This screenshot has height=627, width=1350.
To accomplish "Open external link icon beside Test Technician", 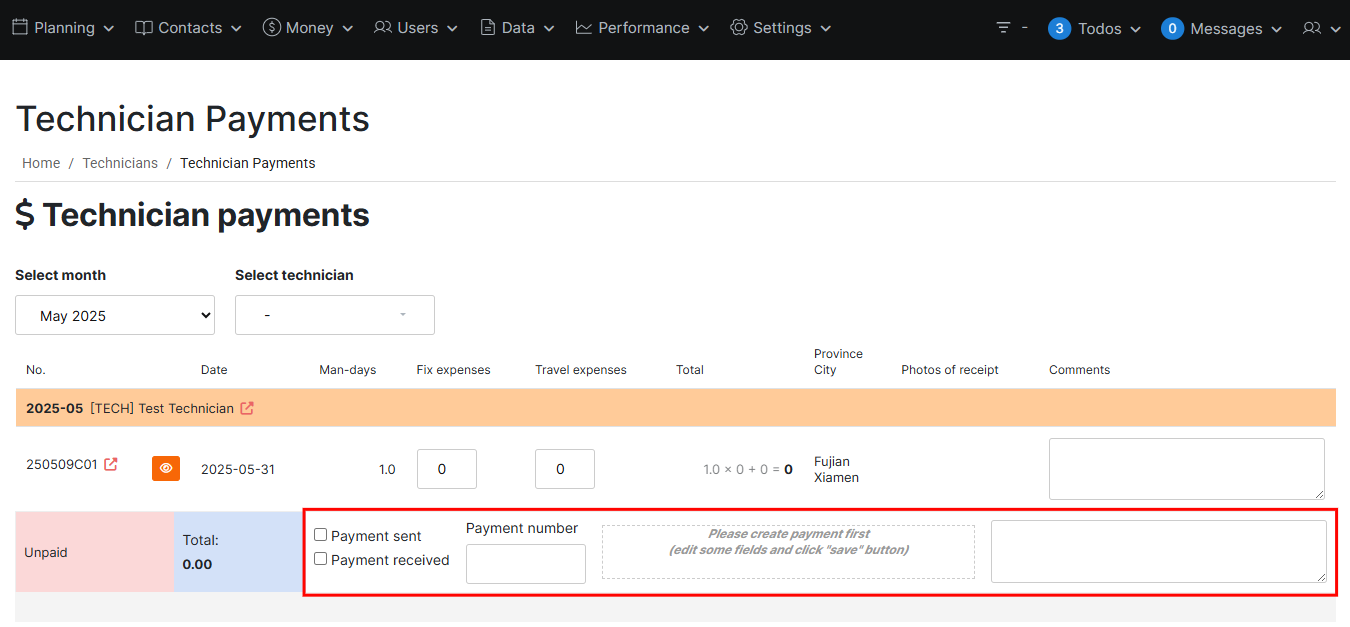I will coord(247,408).
